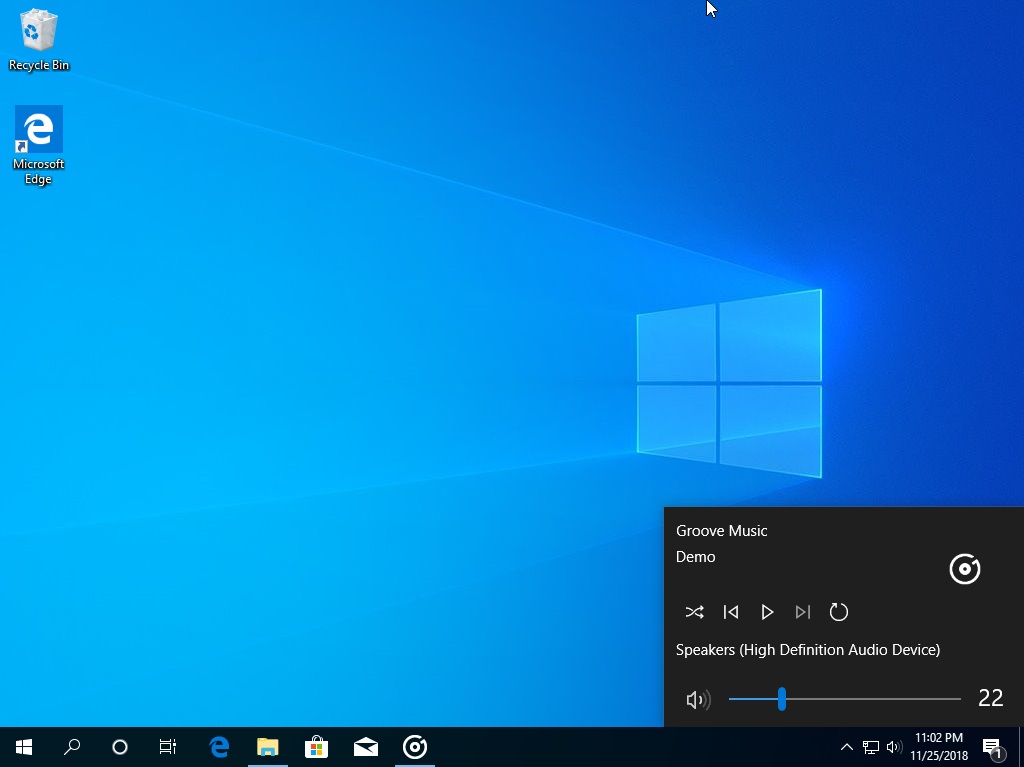Mute audio via the flyout speaker icon
The image size is (1024, 767).
pos(698,699)
